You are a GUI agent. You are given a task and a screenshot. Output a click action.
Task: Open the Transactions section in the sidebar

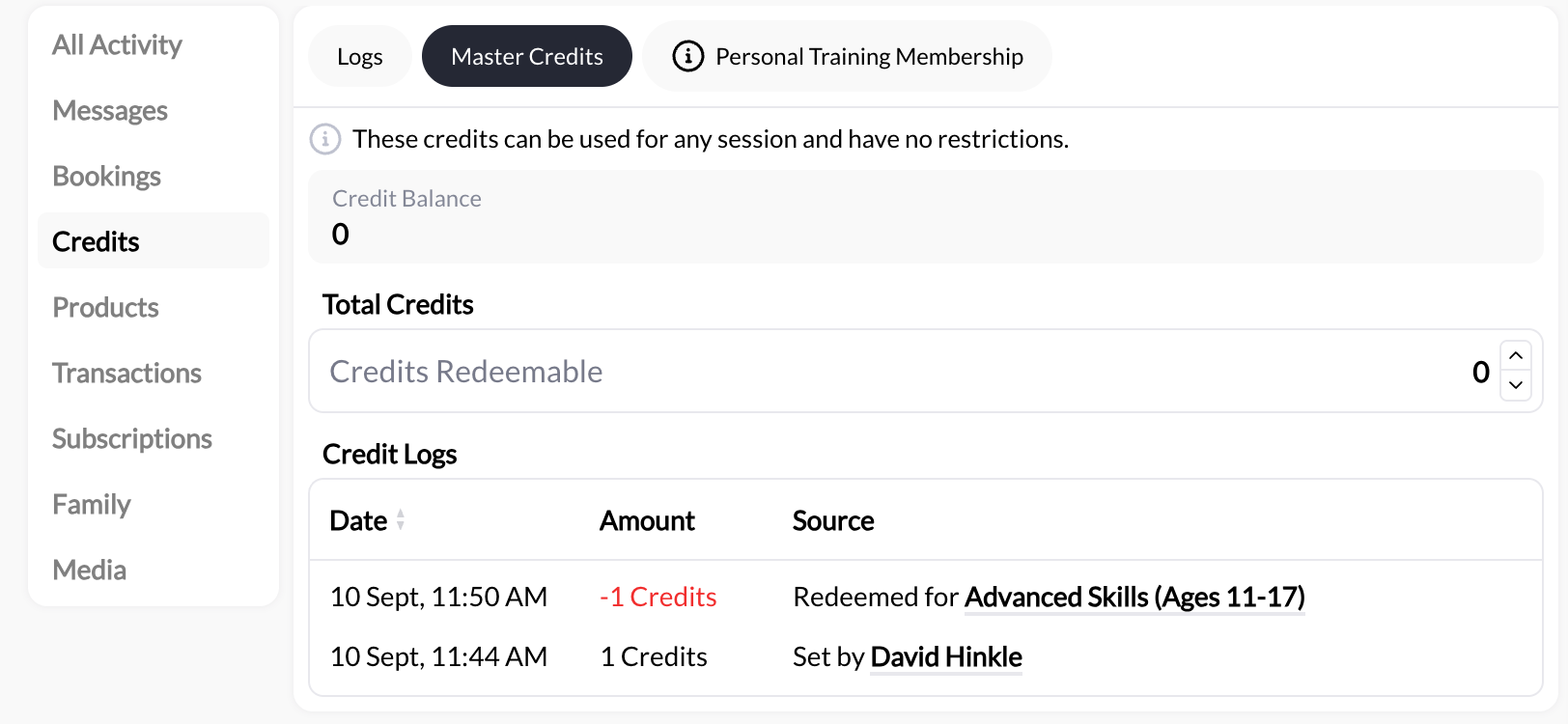[x=126, y=373]
